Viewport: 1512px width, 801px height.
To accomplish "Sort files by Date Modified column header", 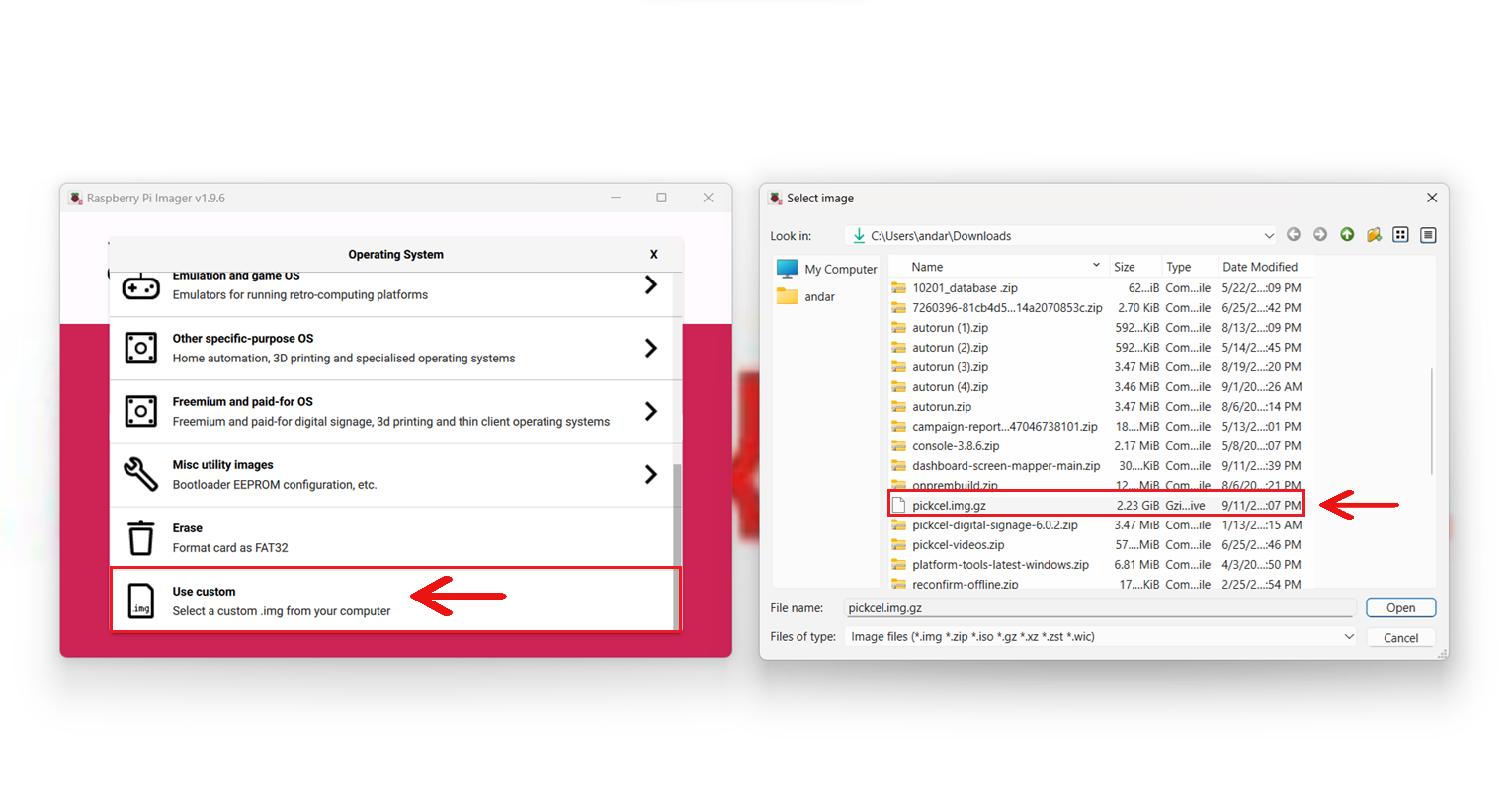I will [x=1259, y=267].
